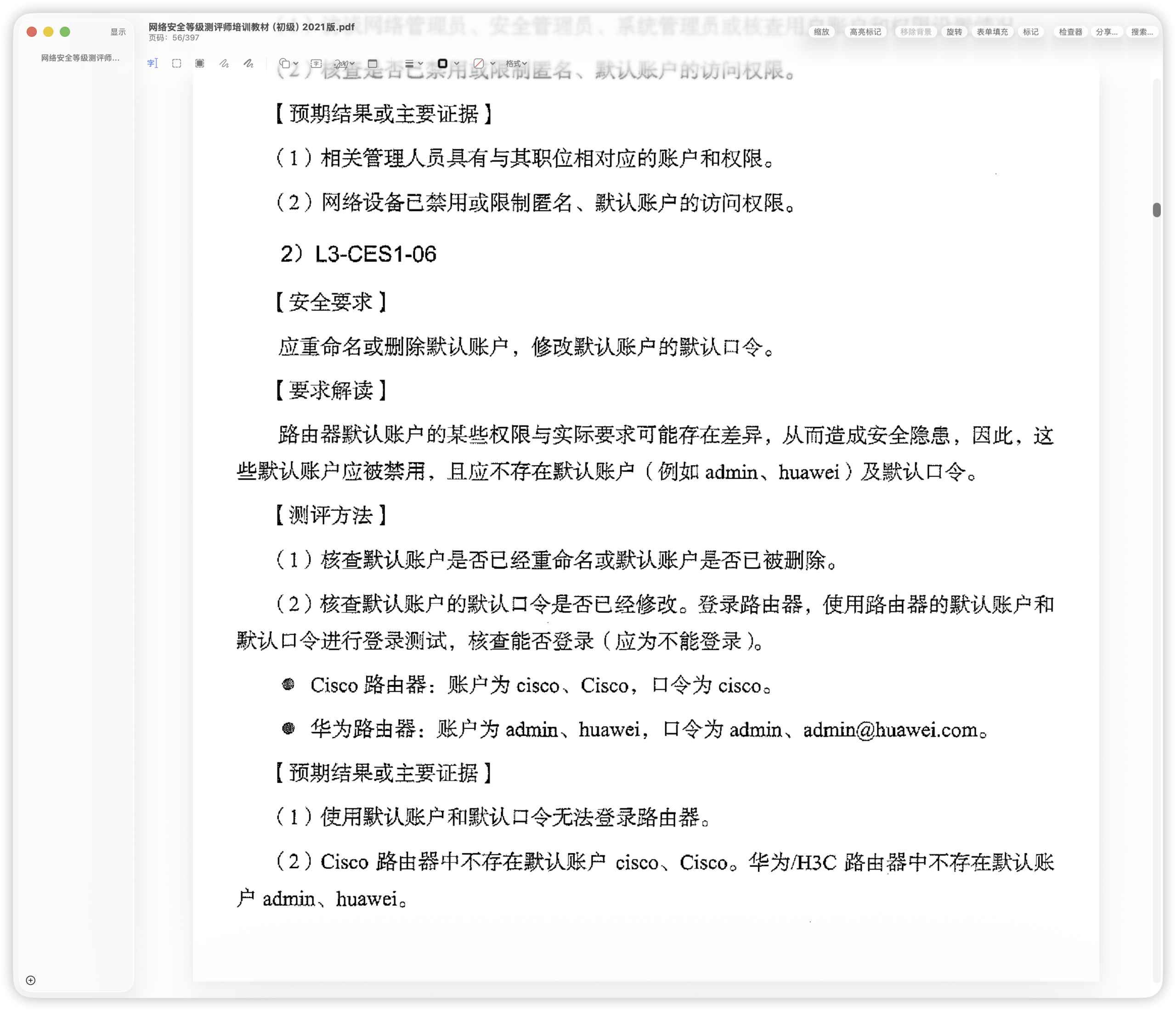
Task: Open the shapes tool menu
Action: (x=288, y=63)
